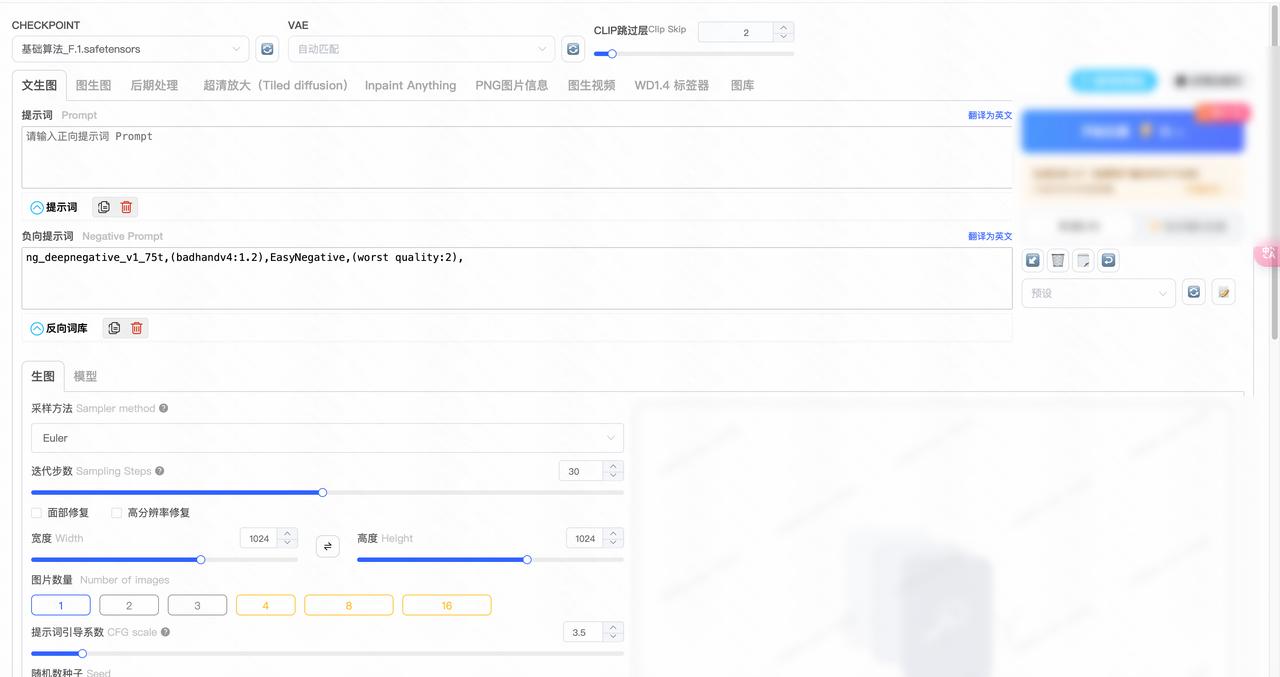Refresh the 预设 preset list
Screen dimensions: 1280x677
point(1193,293)
